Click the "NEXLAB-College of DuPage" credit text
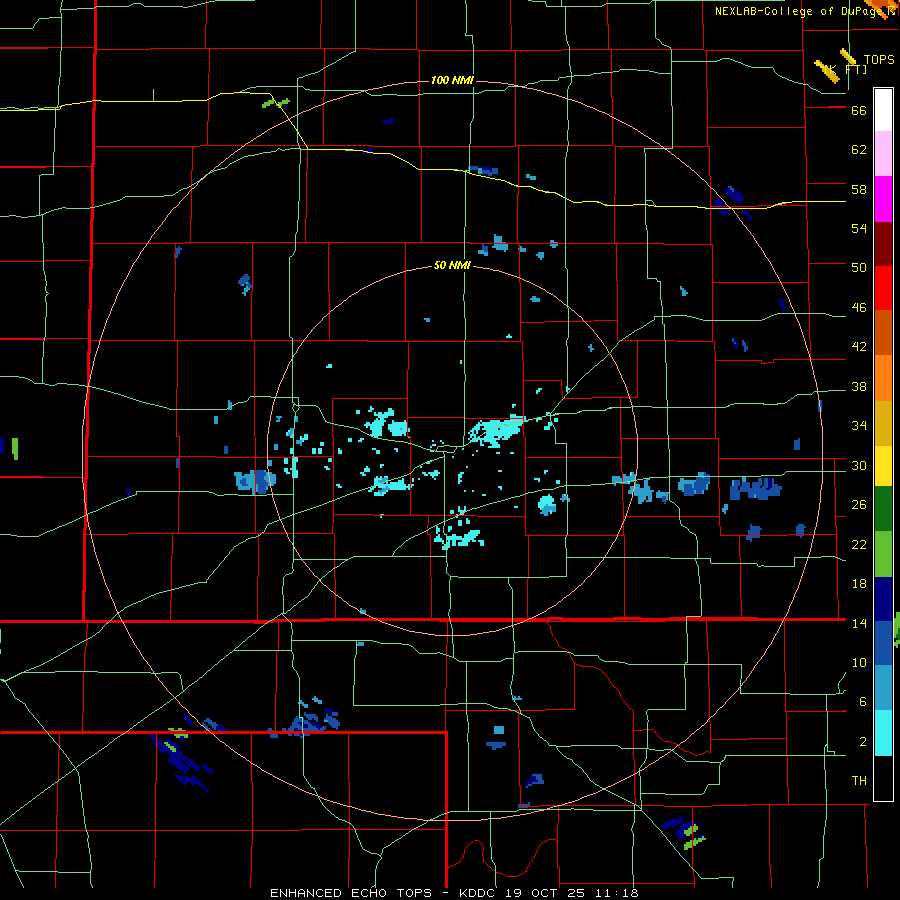 797,11
